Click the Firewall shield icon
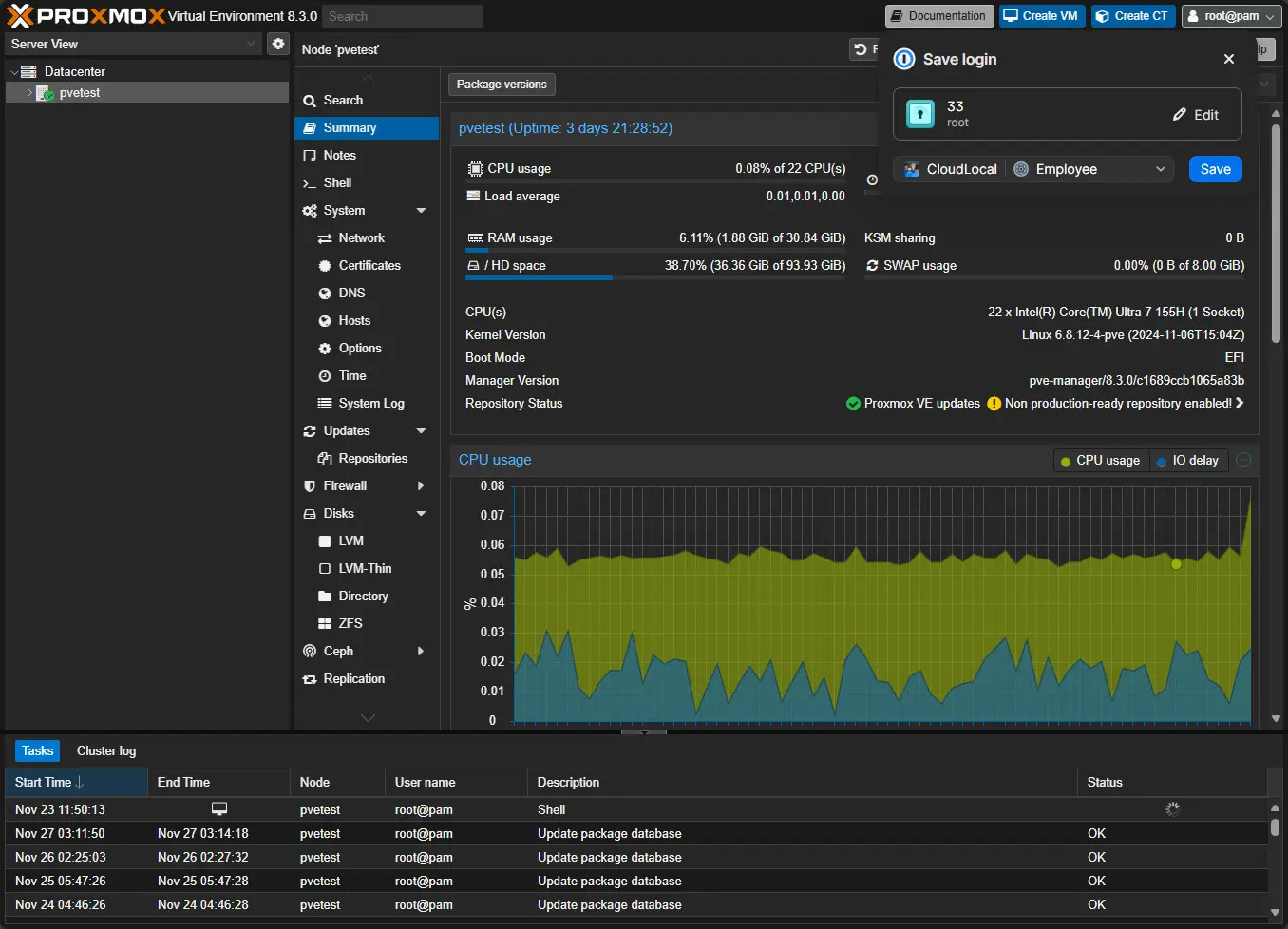The image size is (1288, 929). 310,486
